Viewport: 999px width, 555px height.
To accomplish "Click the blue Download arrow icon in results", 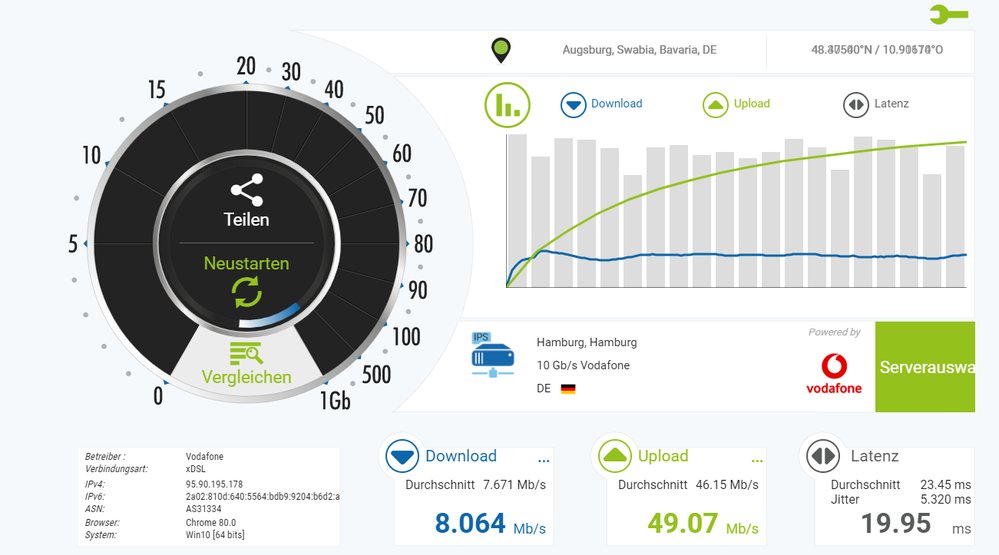I will click(402, 456).
